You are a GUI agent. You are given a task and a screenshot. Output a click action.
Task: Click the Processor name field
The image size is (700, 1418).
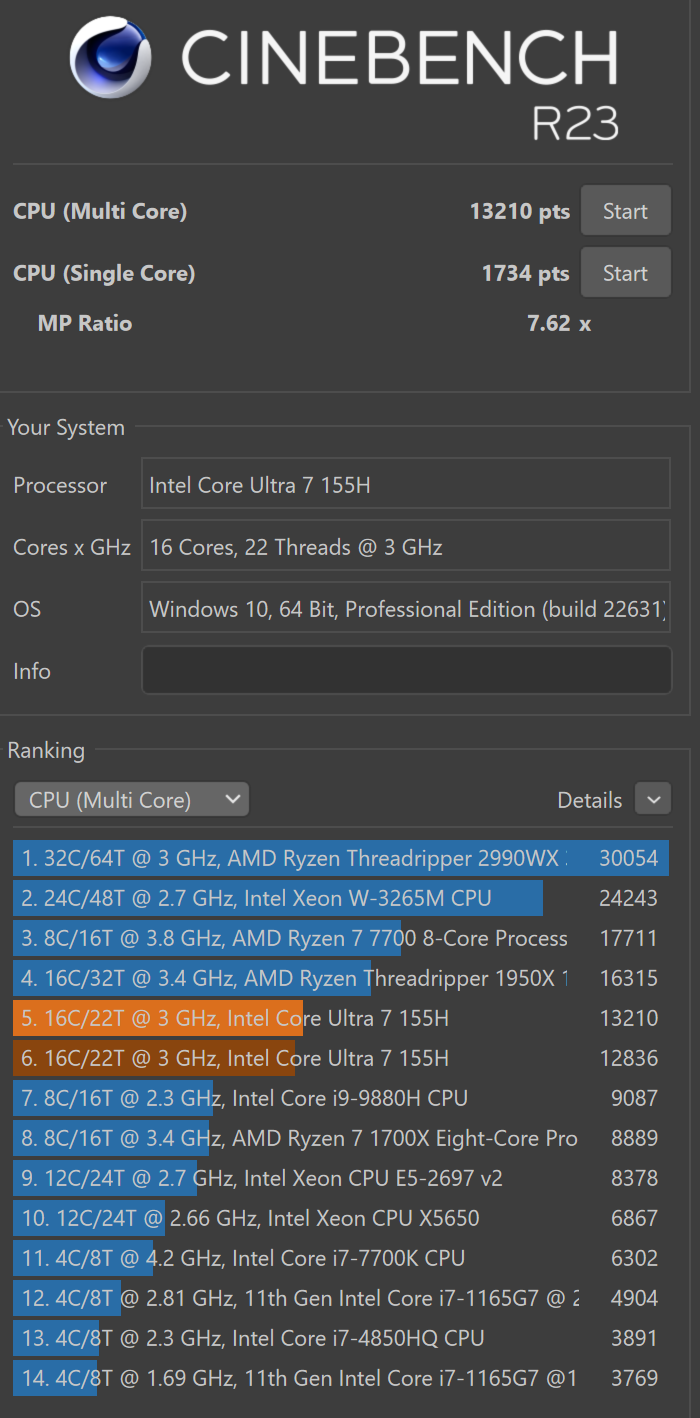point(406,485)
